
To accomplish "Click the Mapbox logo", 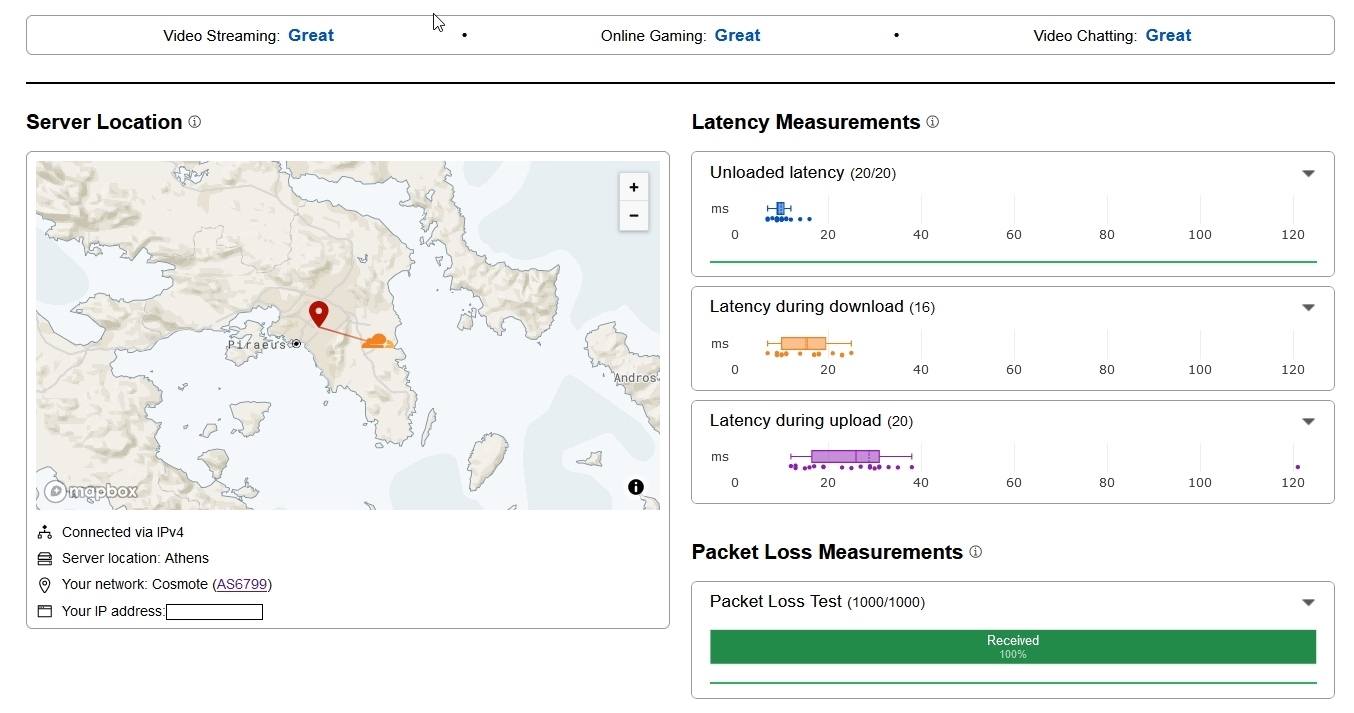I will 91,491.
